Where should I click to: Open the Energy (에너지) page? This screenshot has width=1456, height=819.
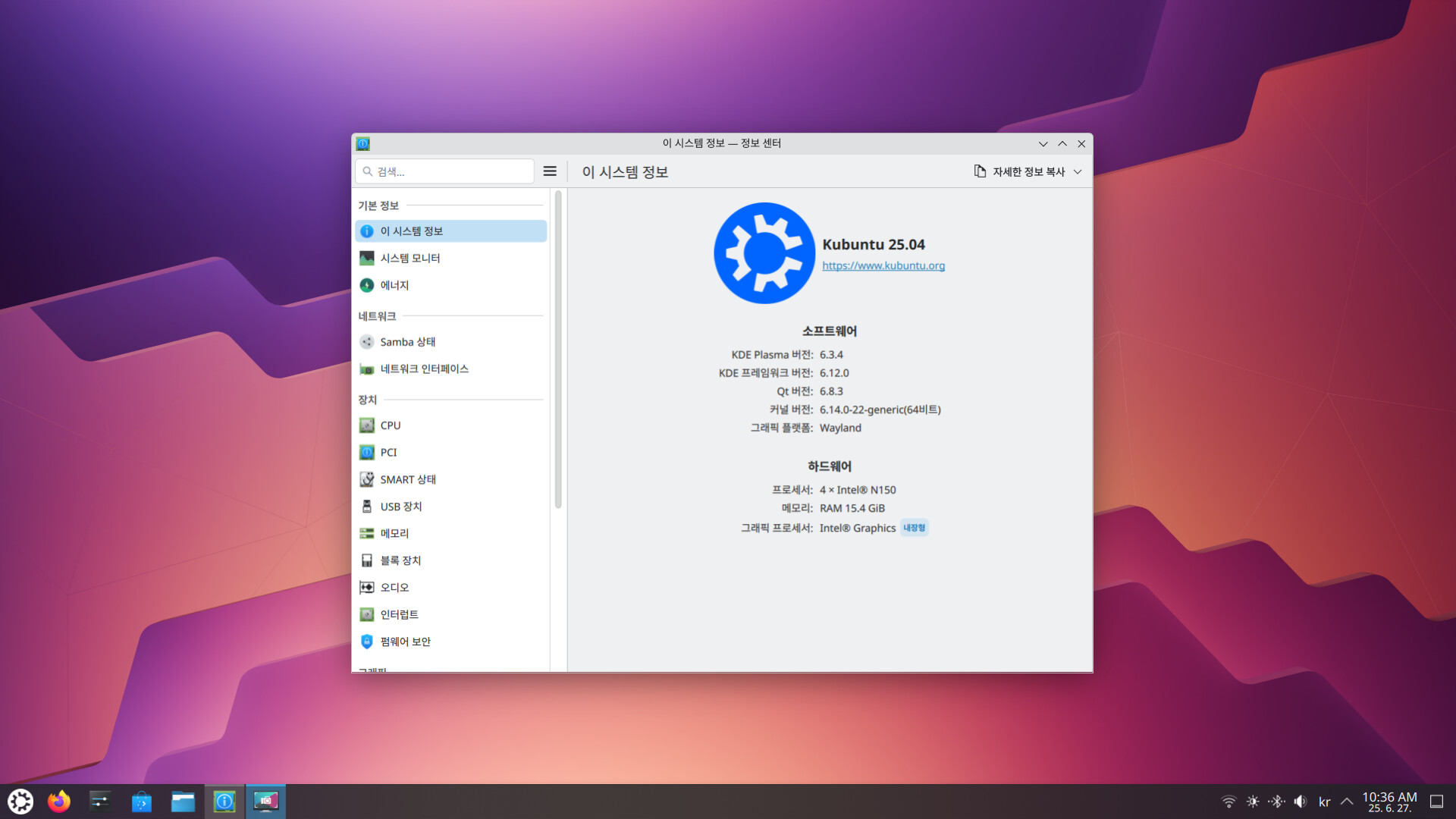pos(394,285)
